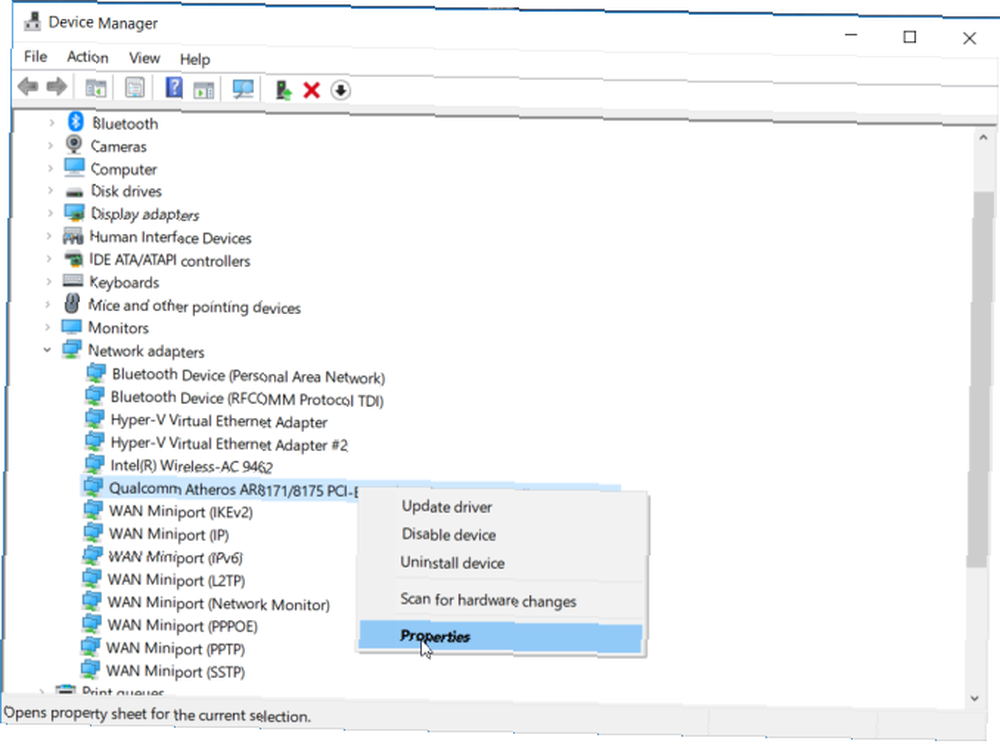
Task: Select WAN Miniport (IP)
Action: tap(169, 534)
